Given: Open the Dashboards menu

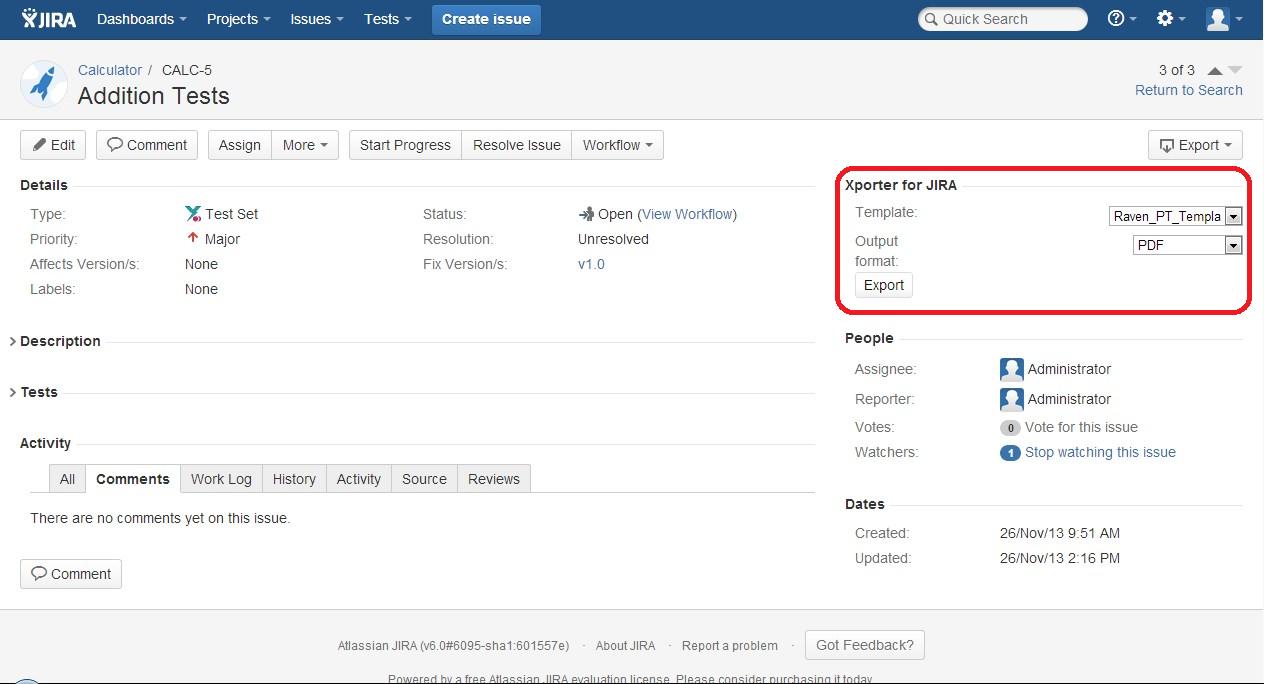Looking at the screenshot, I should pyautogui.click(x=142, y=19).
